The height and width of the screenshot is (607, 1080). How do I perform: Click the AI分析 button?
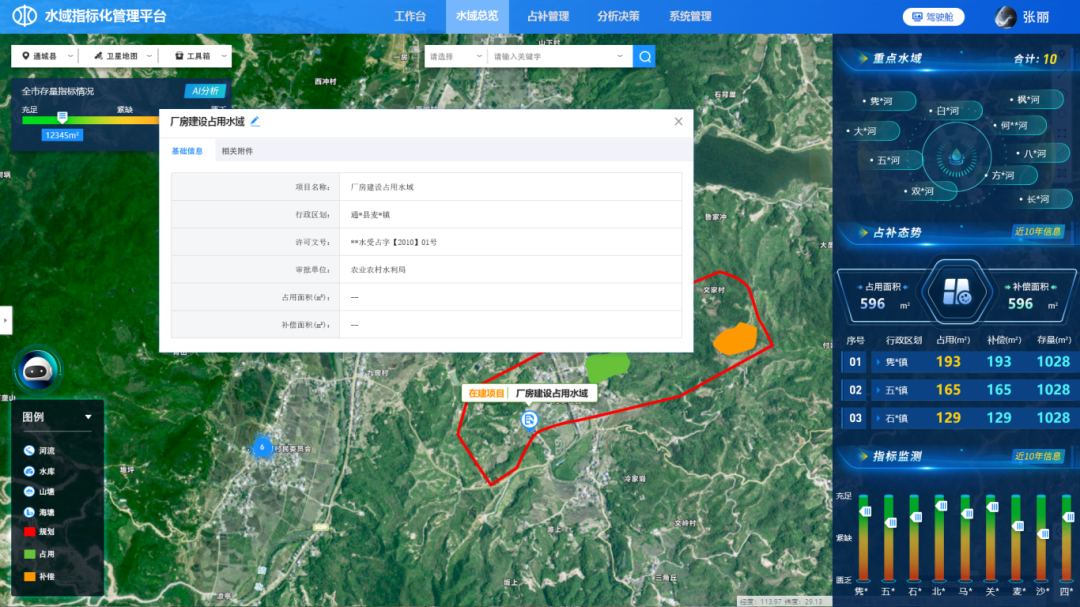click(x=205, y=91)
